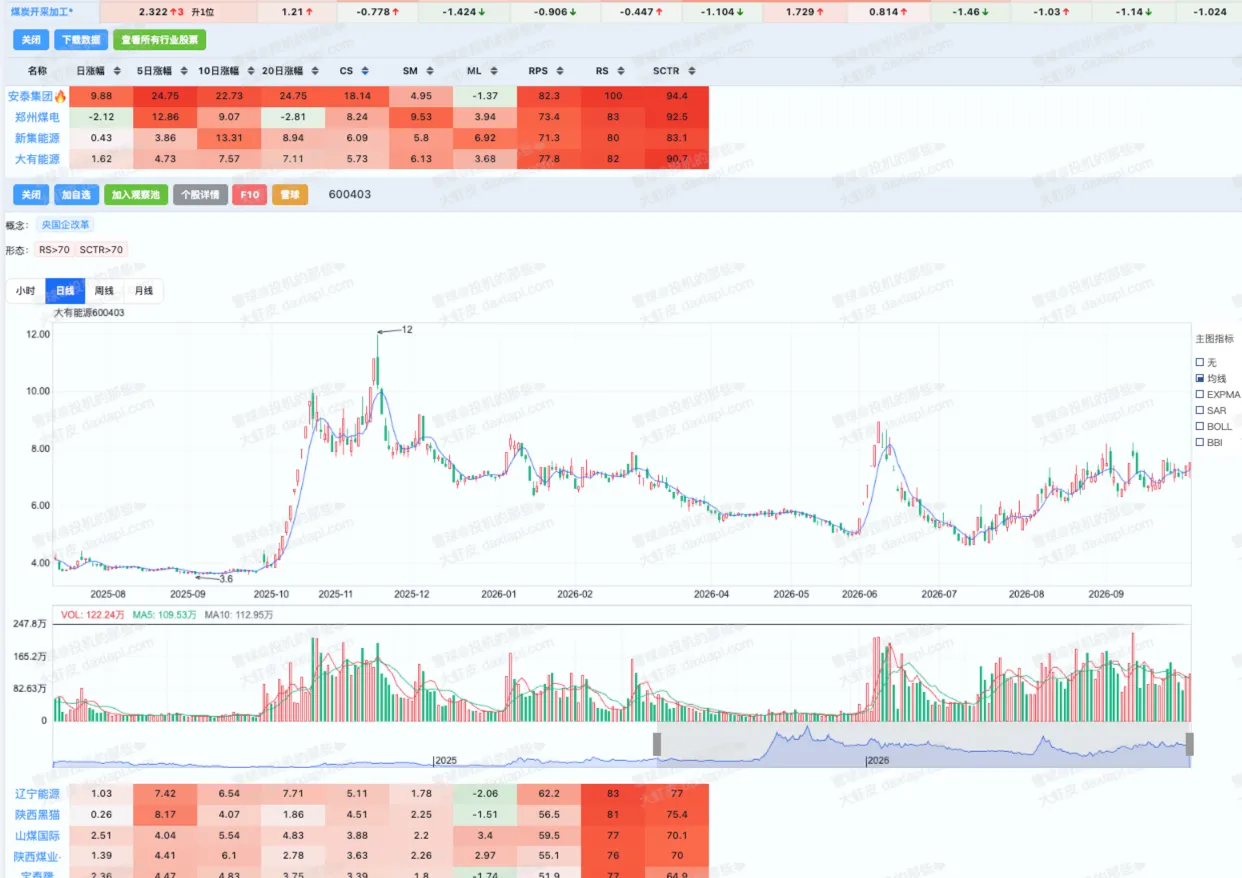Sort table by 5日涨幅 column arrows
The width and height of the screenshot is (1242, 878).
tap(182, 71)
